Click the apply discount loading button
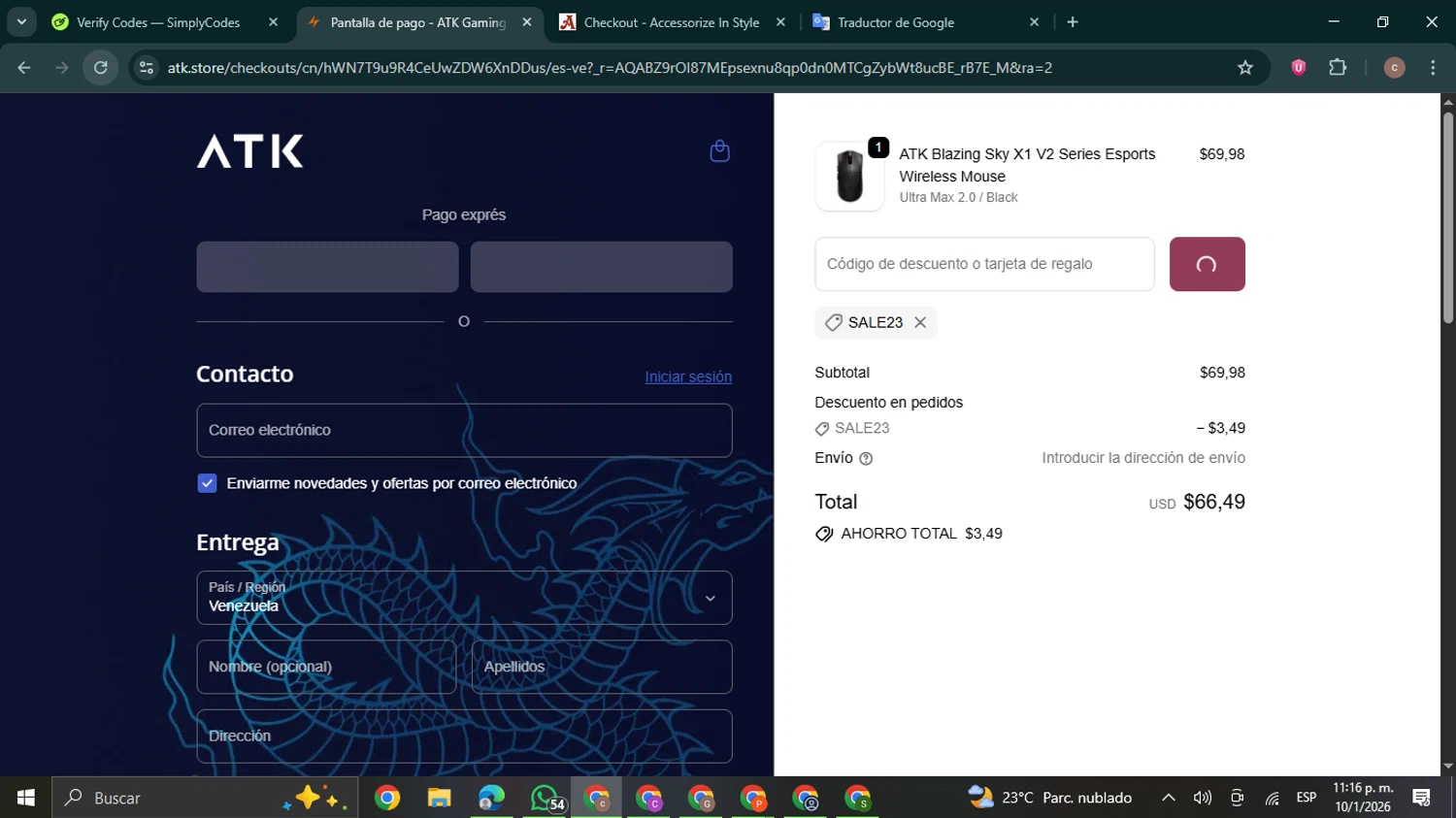 pyautogui.click(x=1207, y=264)
